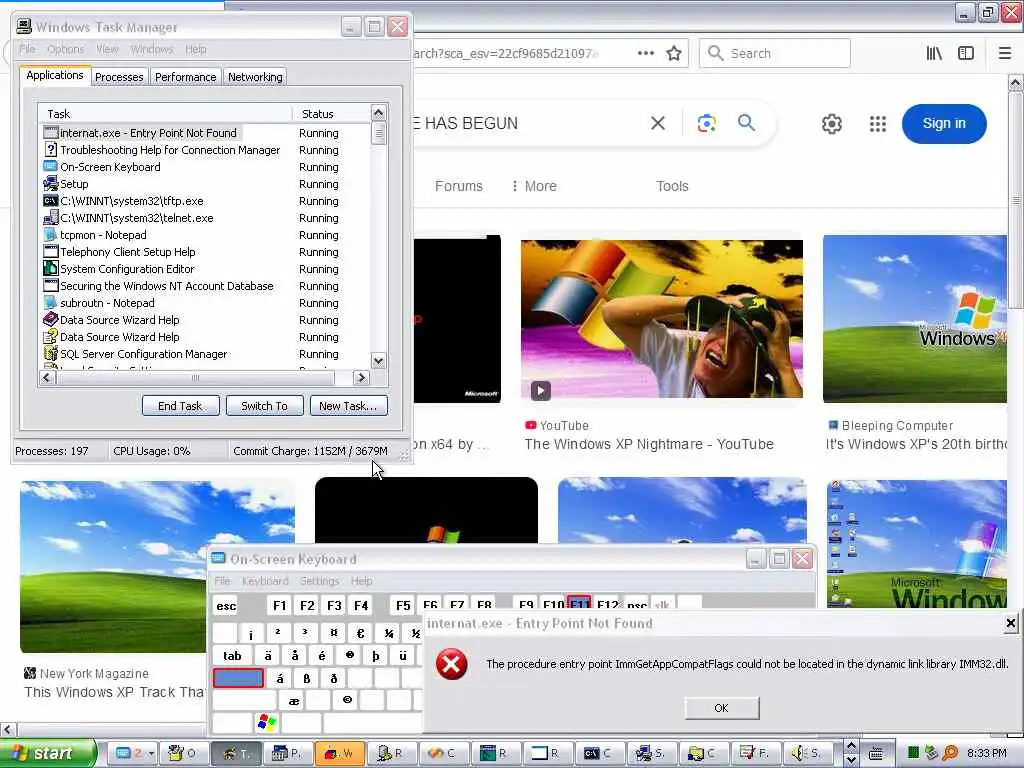Sort the task list by the Task column header

[165, 114]
